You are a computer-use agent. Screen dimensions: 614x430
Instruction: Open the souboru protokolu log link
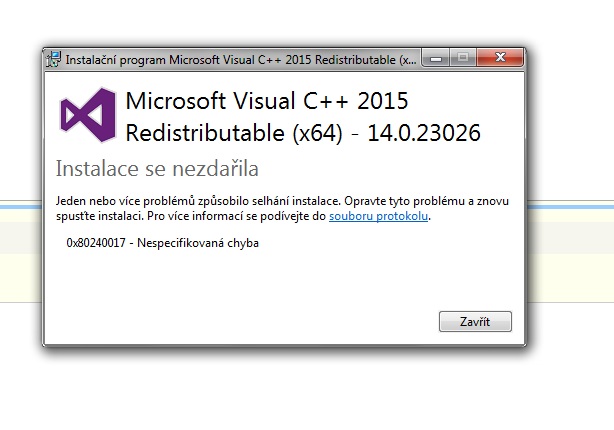[379, 215]
